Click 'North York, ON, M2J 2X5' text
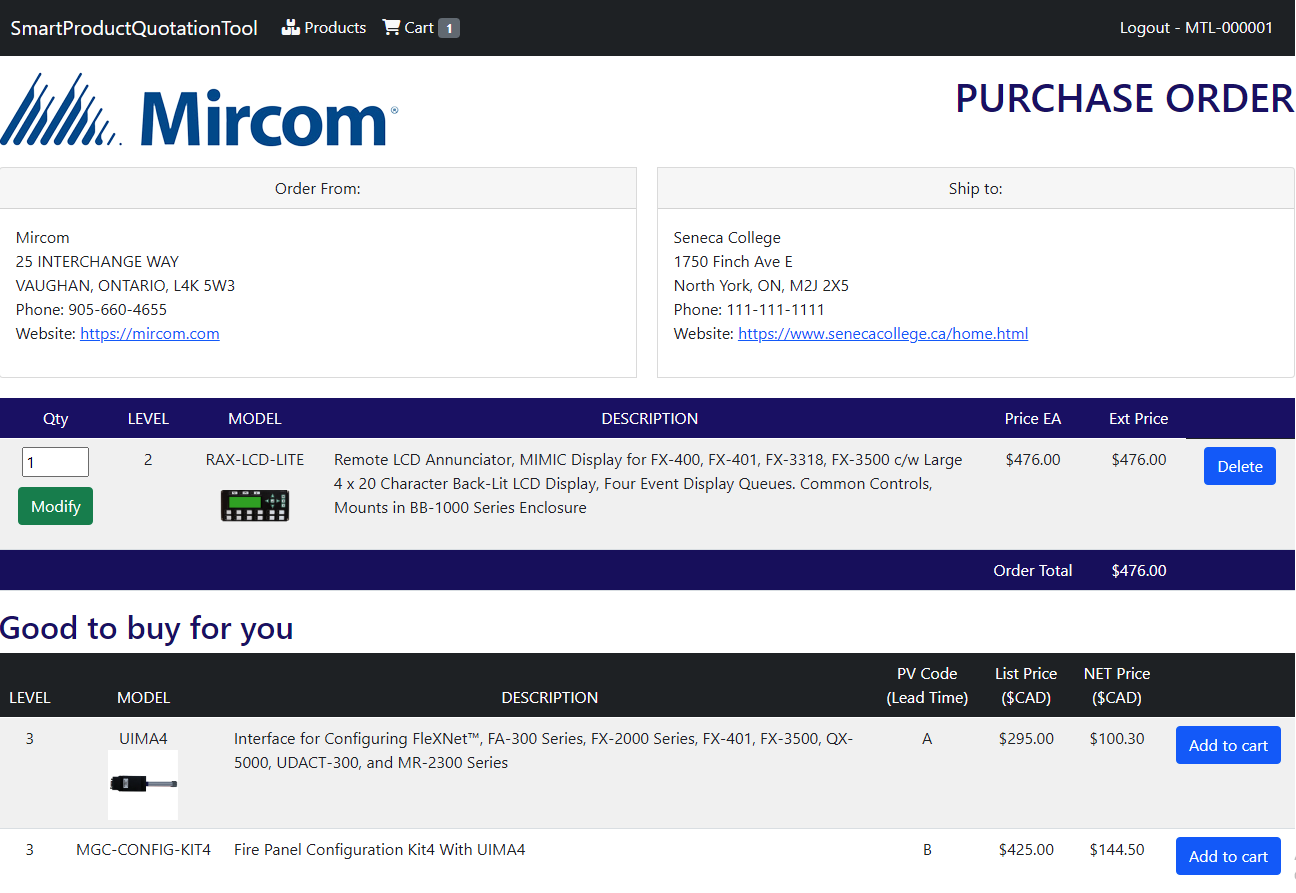This screenshot has height=893, width=1296. pos(761,286)
